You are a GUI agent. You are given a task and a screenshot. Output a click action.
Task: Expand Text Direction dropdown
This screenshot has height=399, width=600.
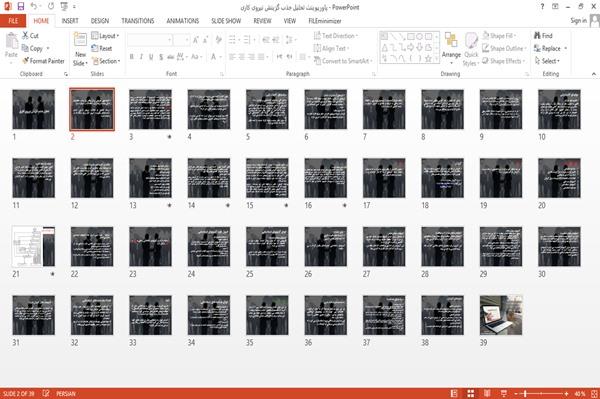click(336, 36)
